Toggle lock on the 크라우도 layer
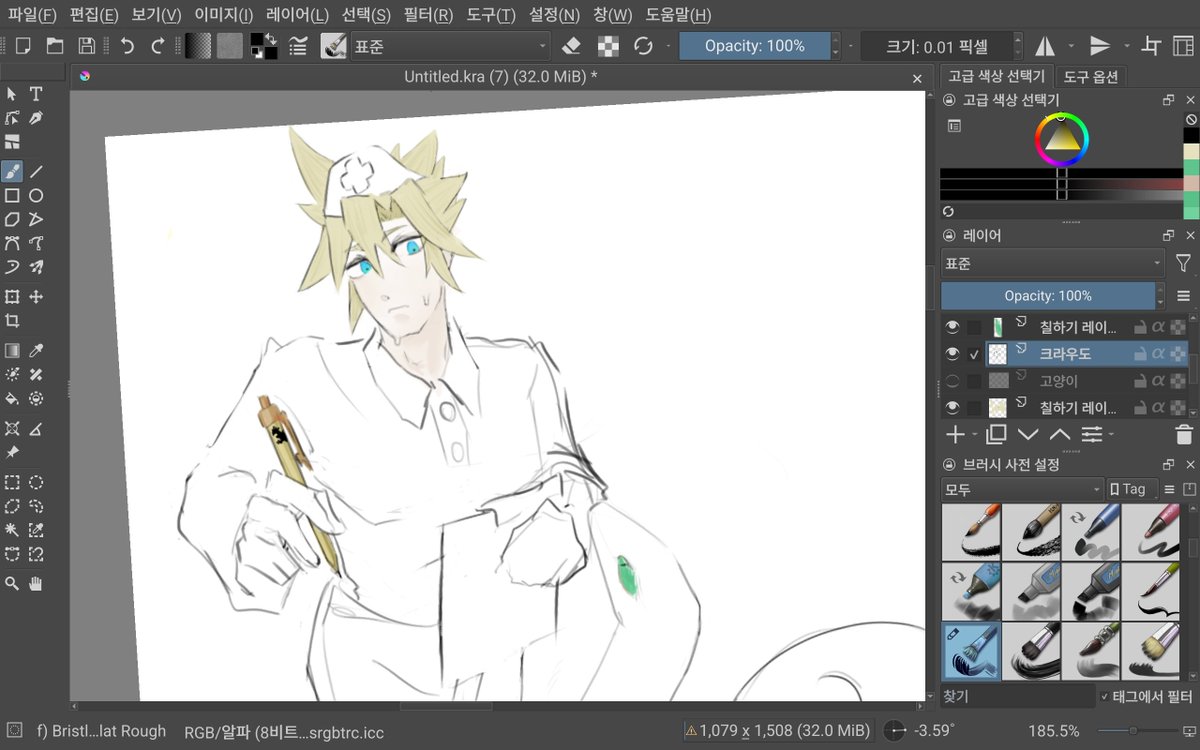 tap(1139, 353)
